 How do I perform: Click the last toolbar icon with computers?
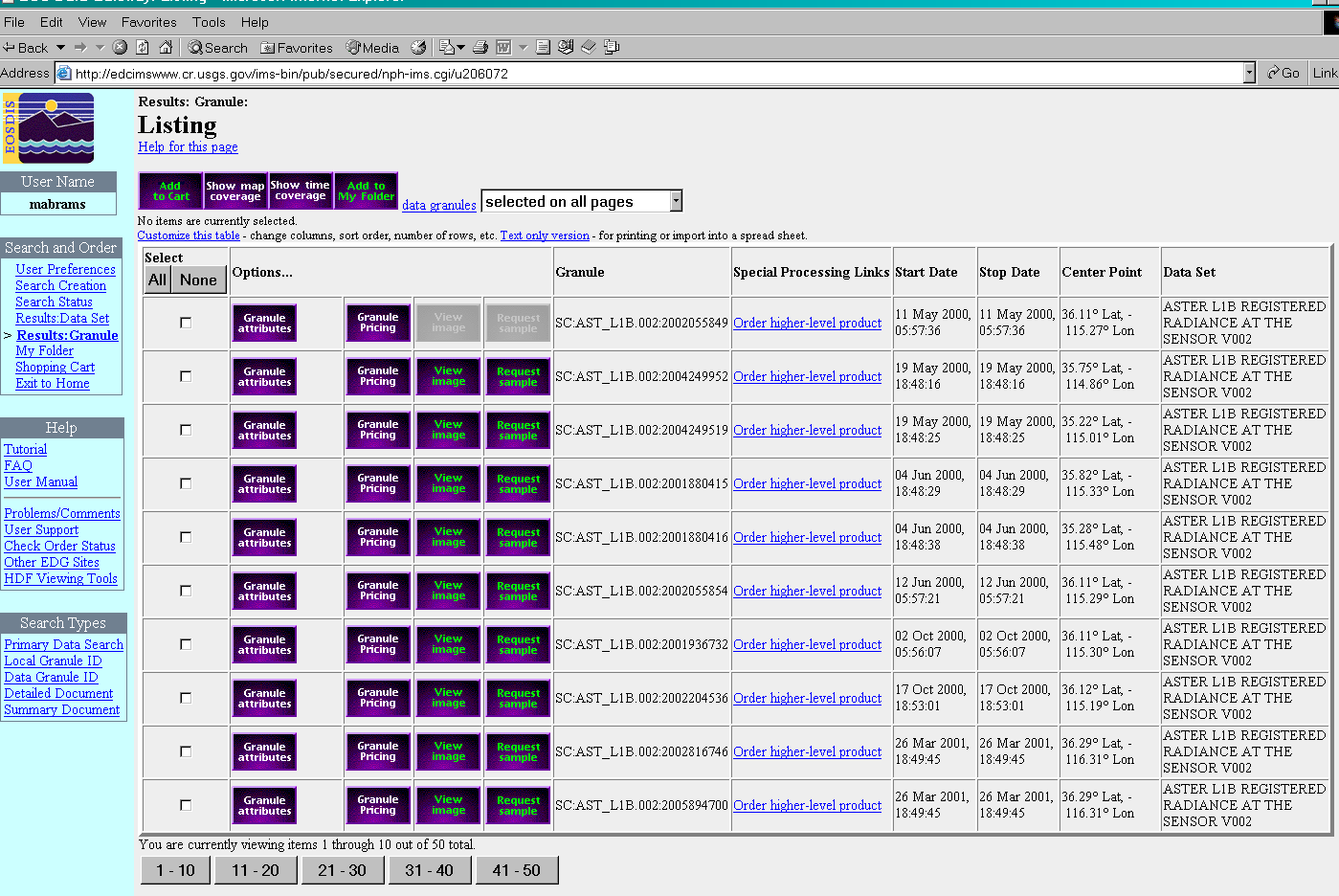(x=612, y=47)
